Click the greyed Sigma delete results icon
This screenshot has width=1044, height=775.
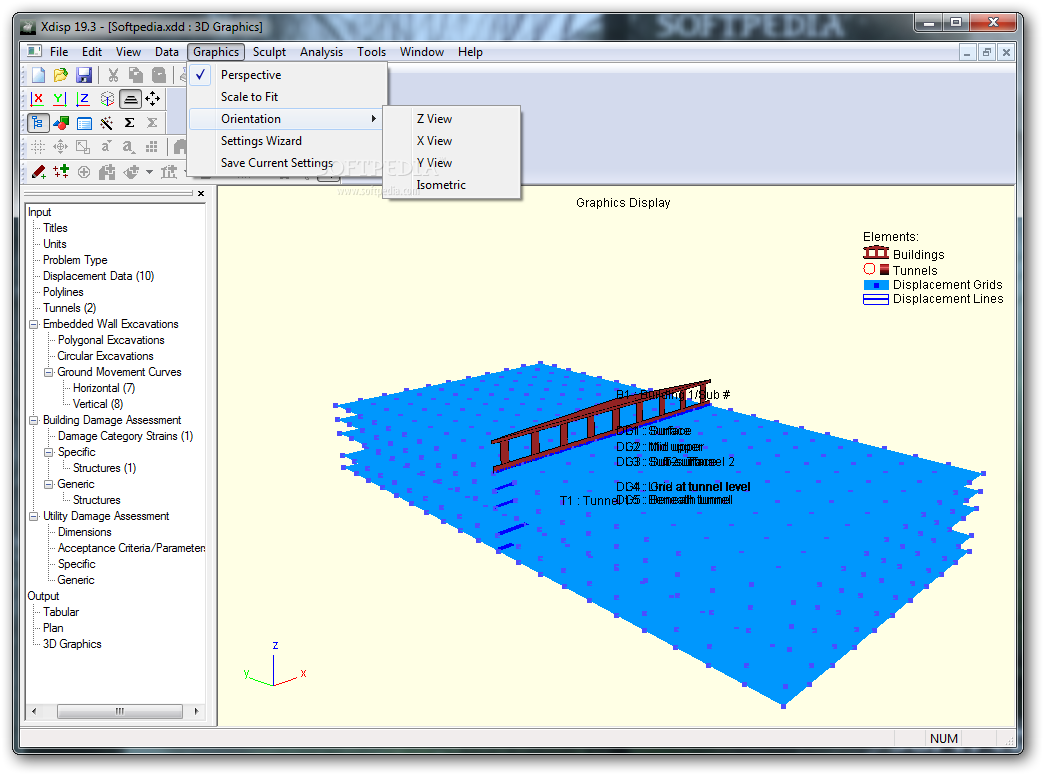click(152, 123)
